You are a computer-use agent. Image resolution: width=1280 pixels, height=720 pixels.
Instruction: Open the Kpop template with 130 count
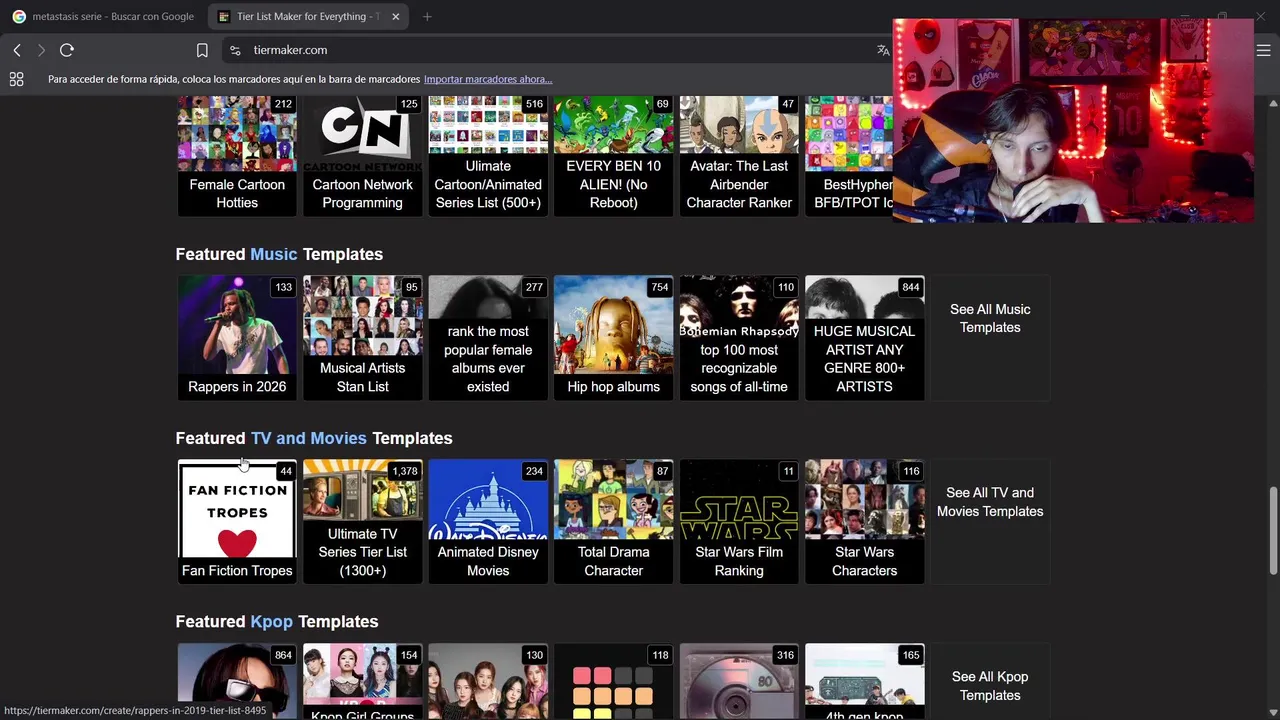(x=488, y=682)
